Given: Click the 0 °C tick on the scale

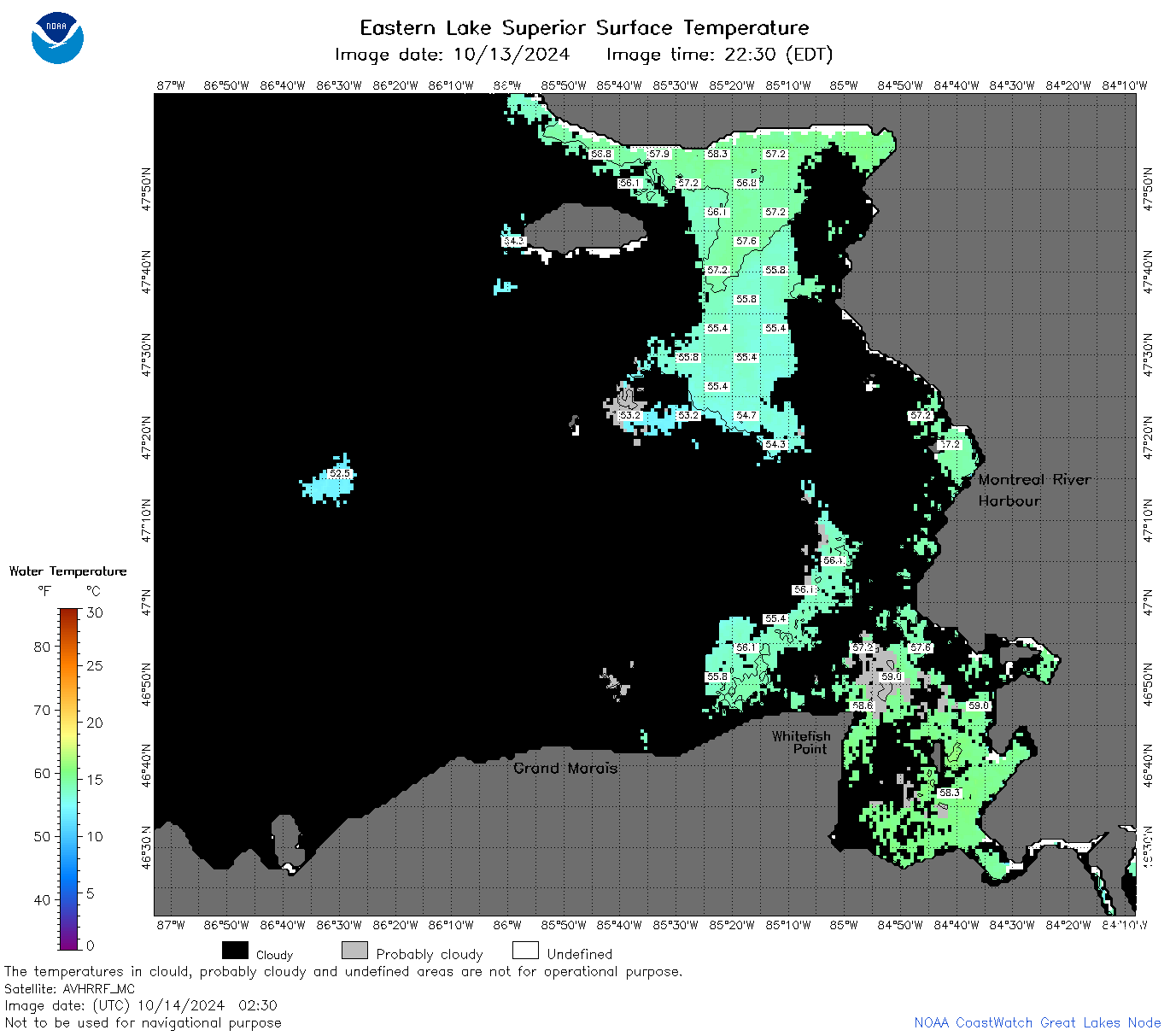Looking at the screenshot, I should [91, 945].
